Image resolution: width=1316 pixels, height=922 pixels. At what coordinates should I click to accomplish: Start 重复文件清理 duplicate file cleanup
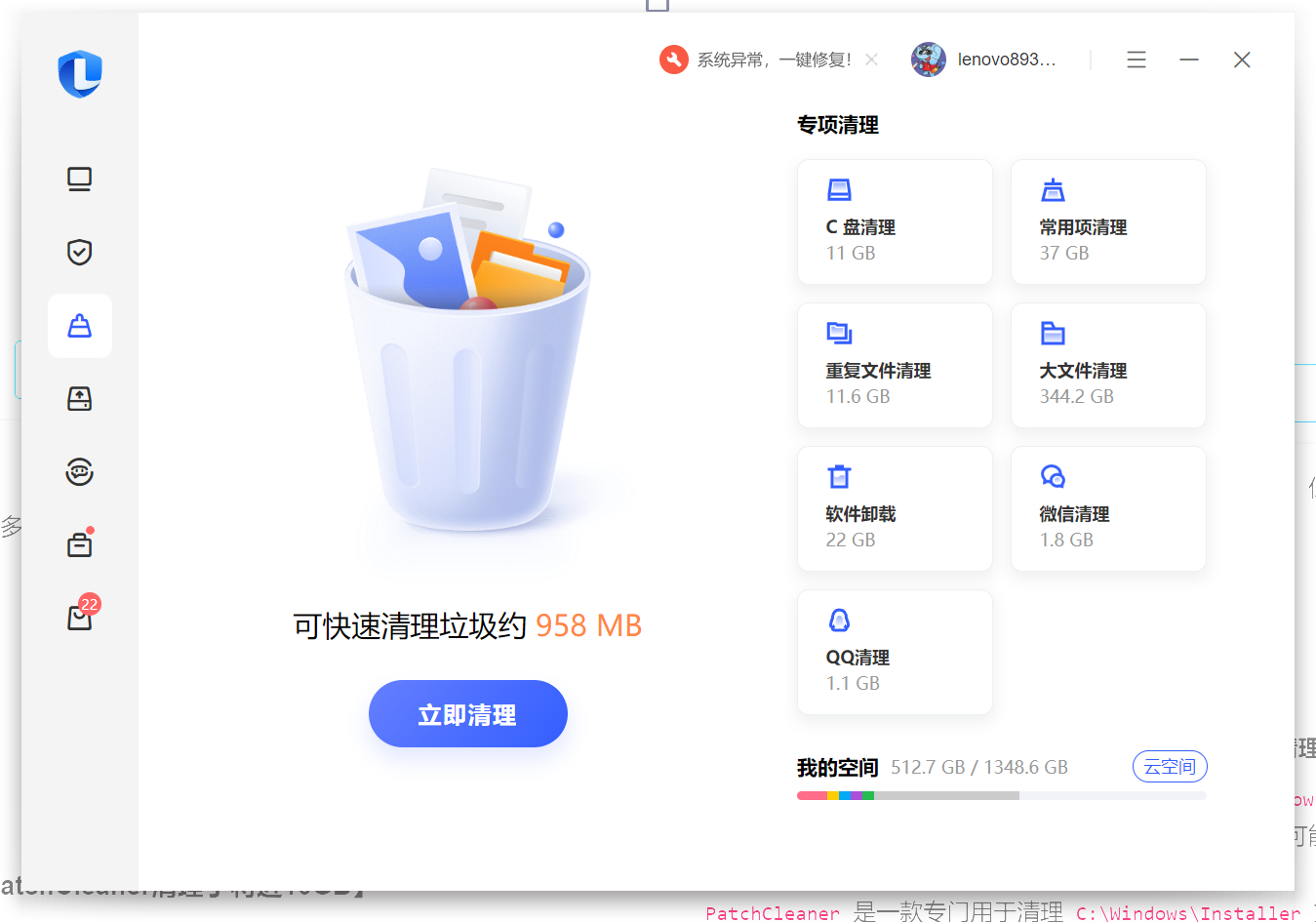(894, 365)
